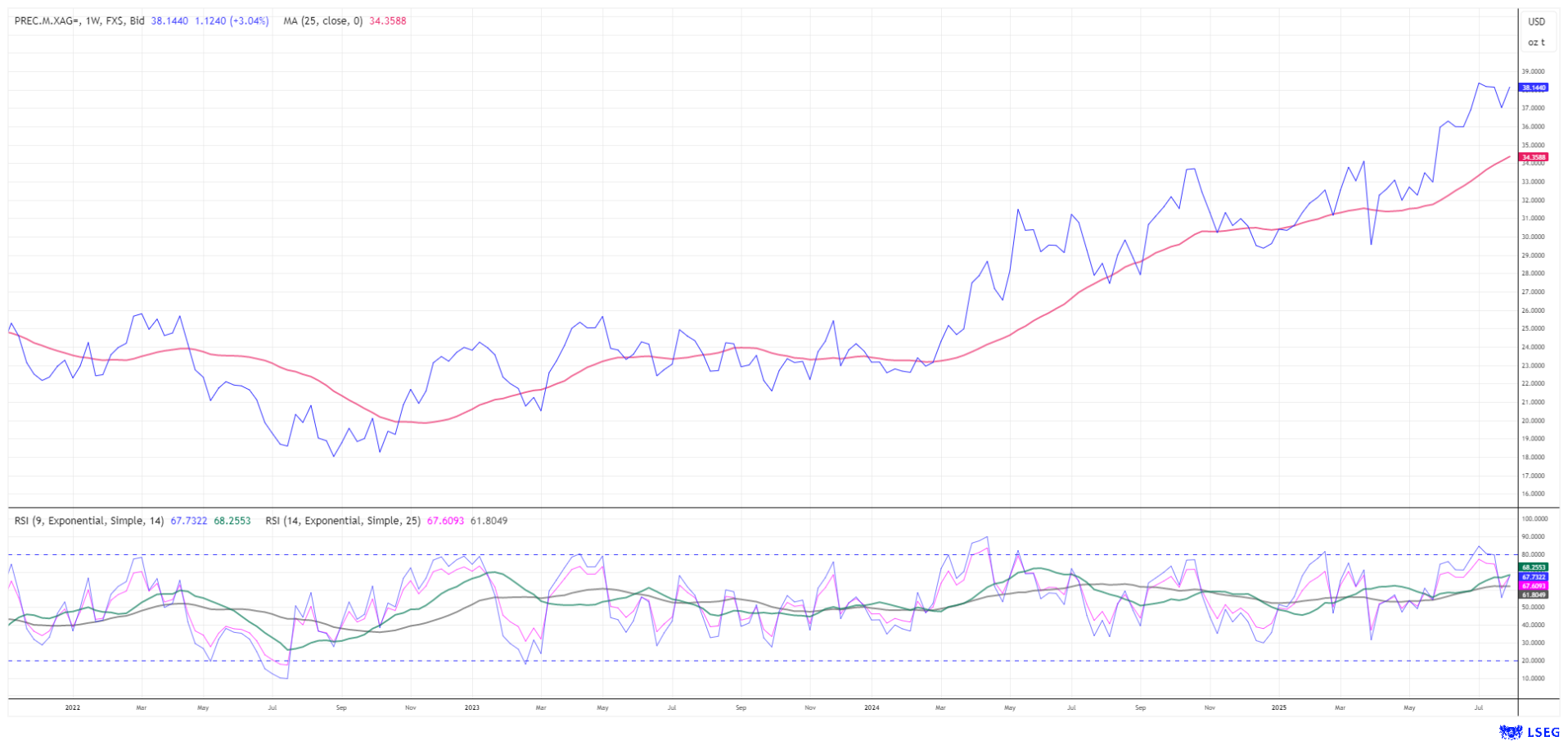This screenshot has height=741, width=1568.
Task: Click the USD currency label
Action: [1536, 22]
